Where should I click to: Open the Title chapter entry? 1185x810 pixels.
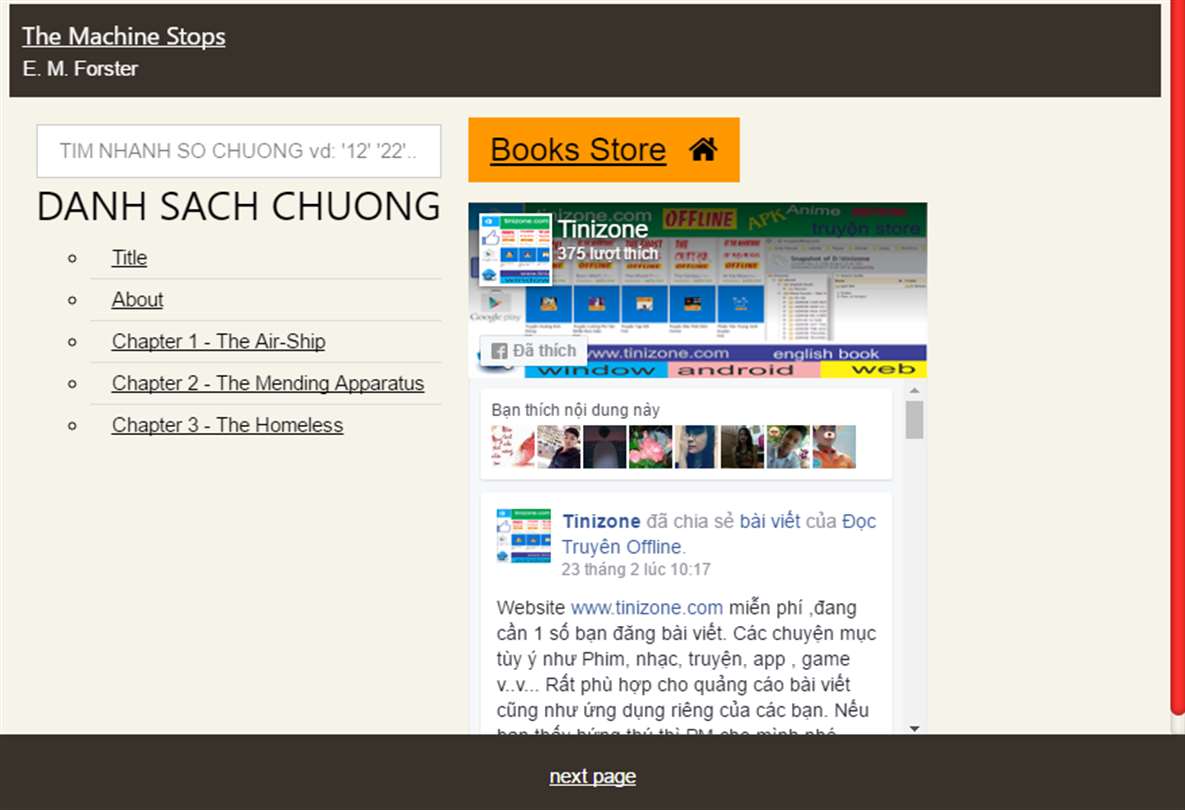[x=129, y=258]
